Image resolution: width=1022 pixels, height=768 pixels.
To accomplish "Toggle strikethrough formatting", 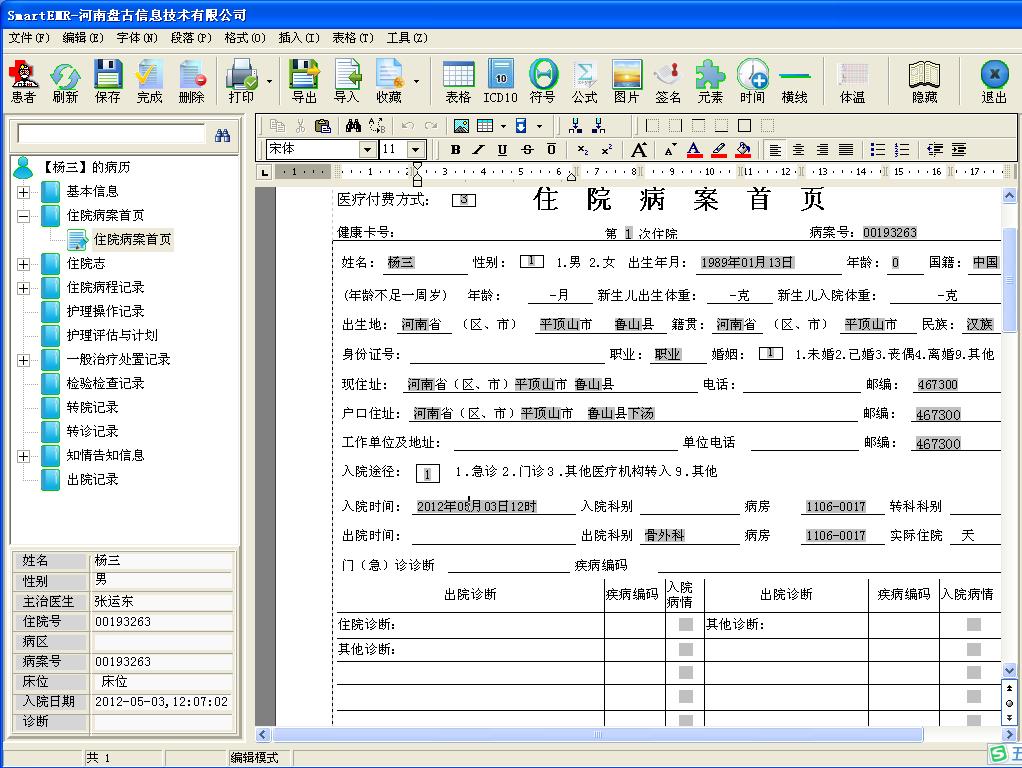I will (x=527, y=150).
